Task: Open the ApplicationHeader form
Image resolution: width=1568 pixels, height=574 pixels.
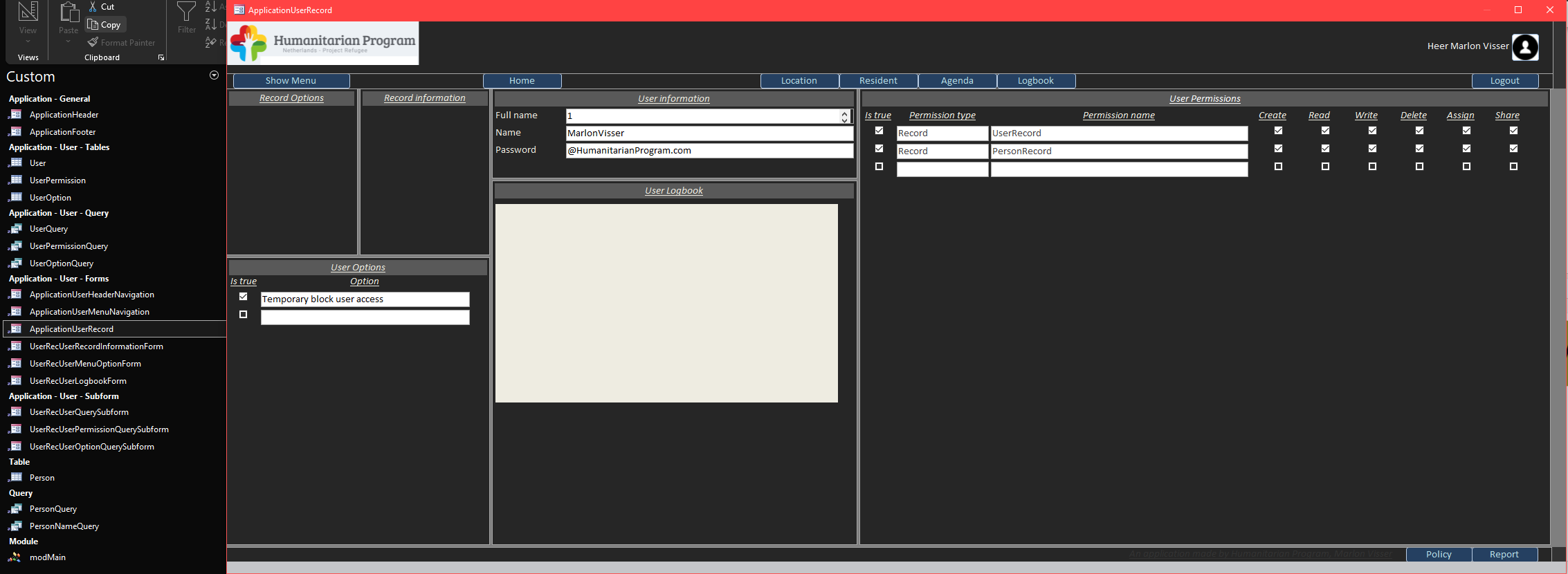Action: (x=64, y=115)
